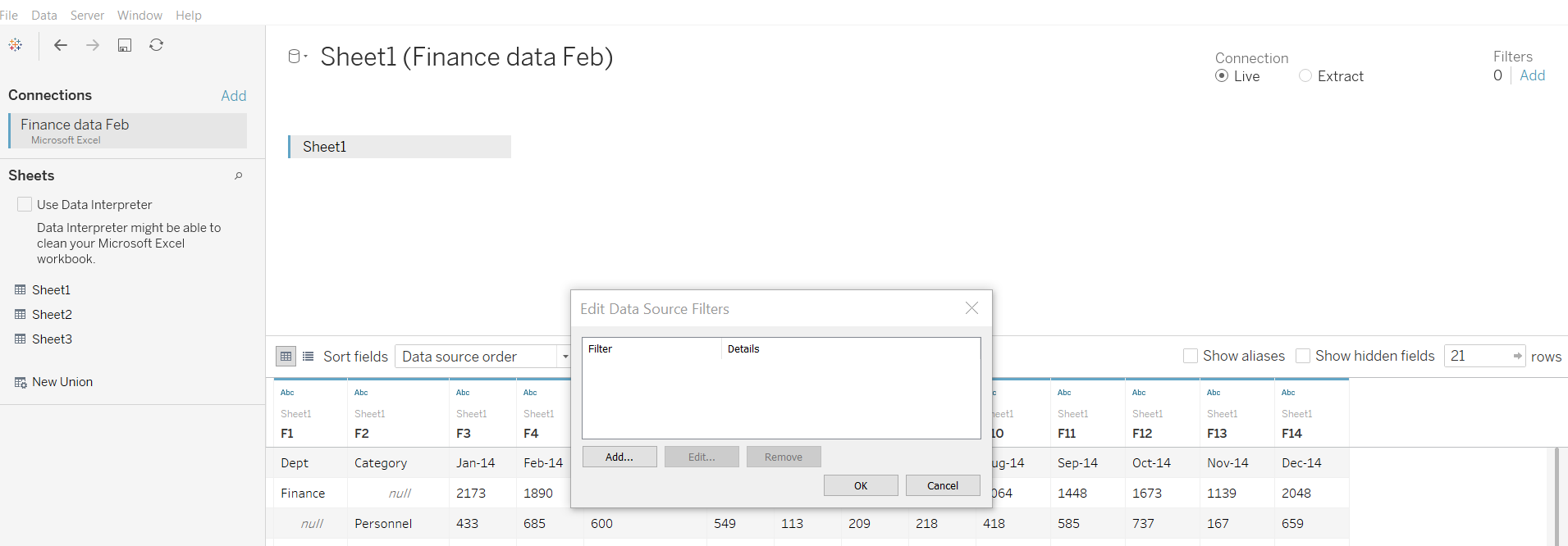This screenshot has width=1568, height=546.
Task: Refresh the data source
Action: (x=157, y=45)
